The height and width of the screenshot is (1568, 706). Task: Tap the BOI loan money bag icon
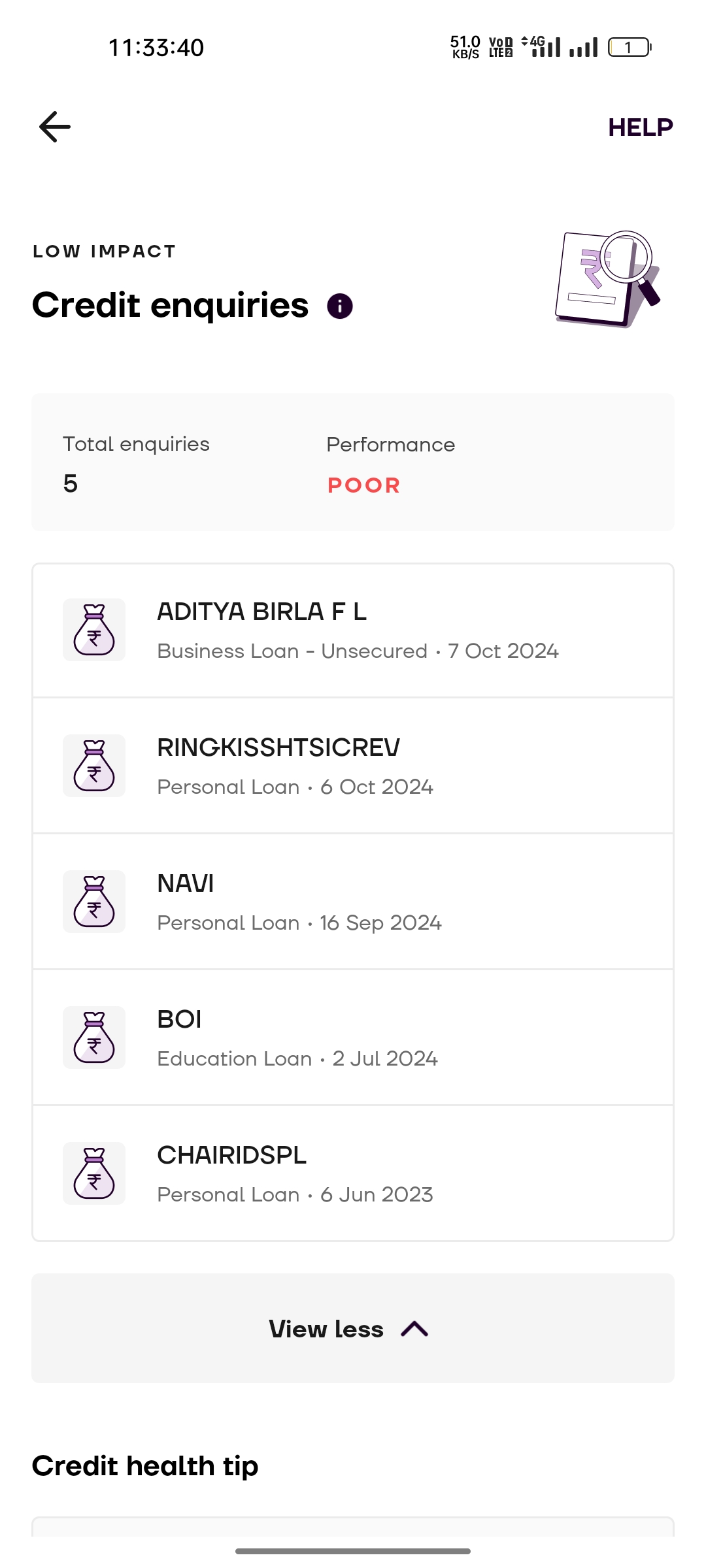(94, 1037)
